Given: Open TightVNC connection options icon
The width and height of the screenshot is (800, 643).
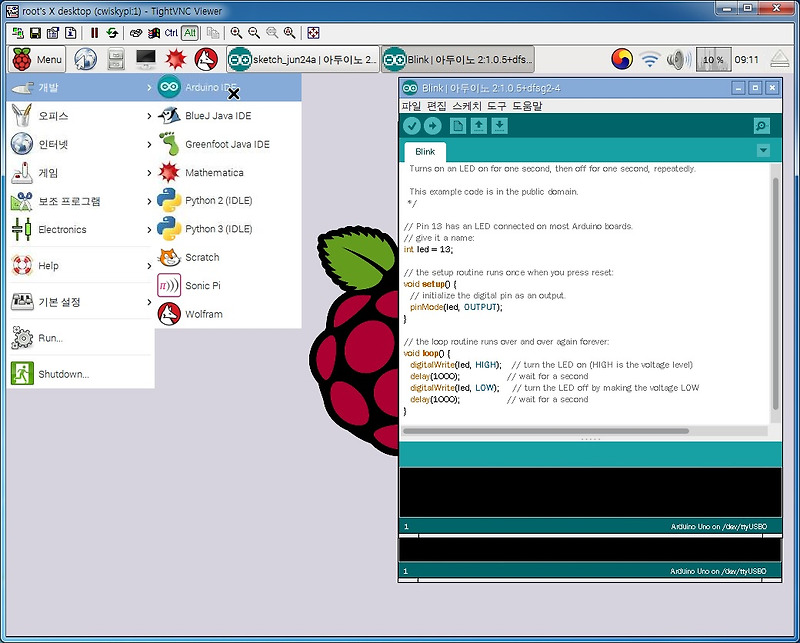Looking at the screenshot, I should (53, 33).
